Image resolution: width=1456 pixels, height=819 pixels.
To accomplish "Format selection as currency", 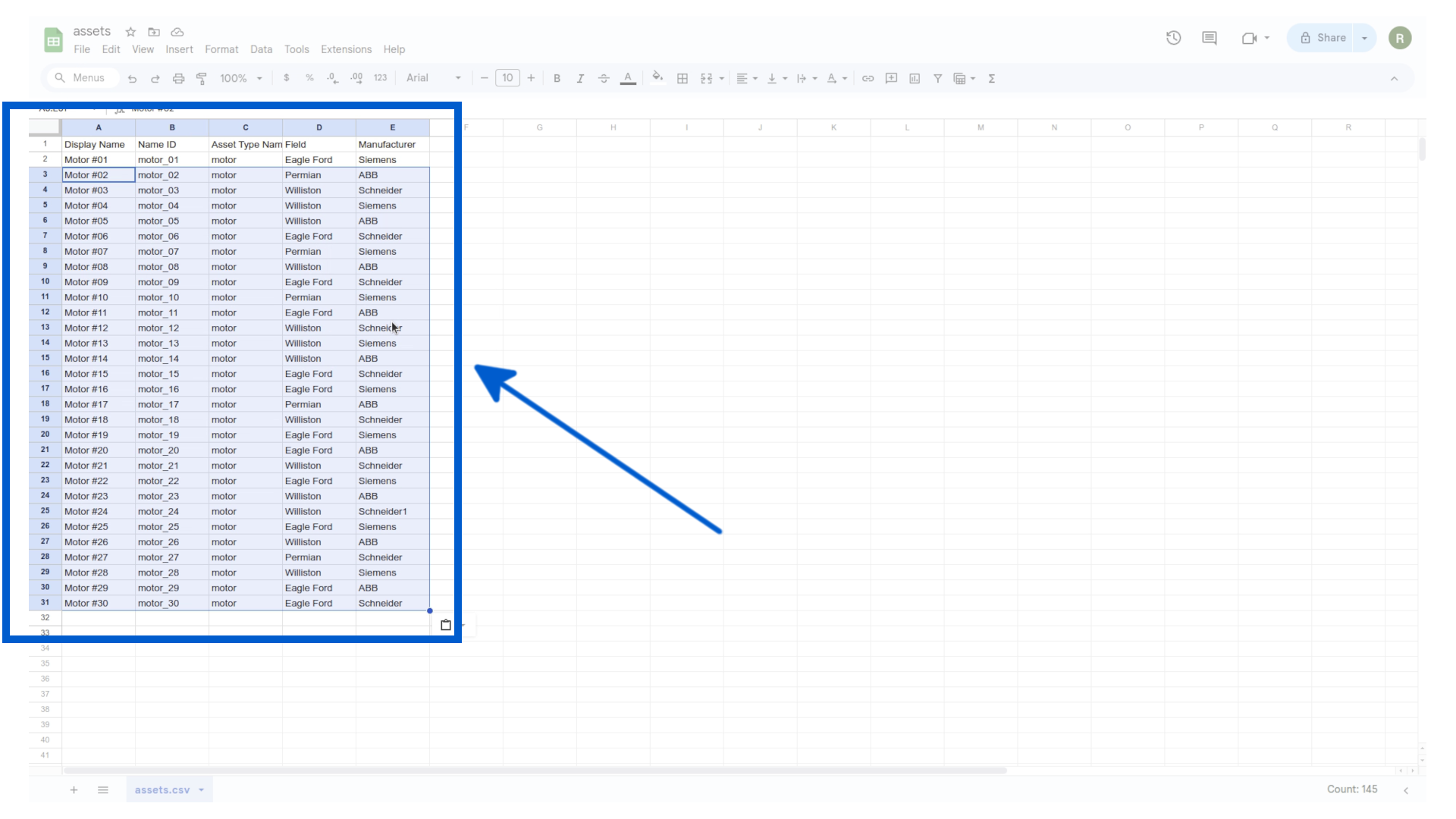I will point(286,78).
